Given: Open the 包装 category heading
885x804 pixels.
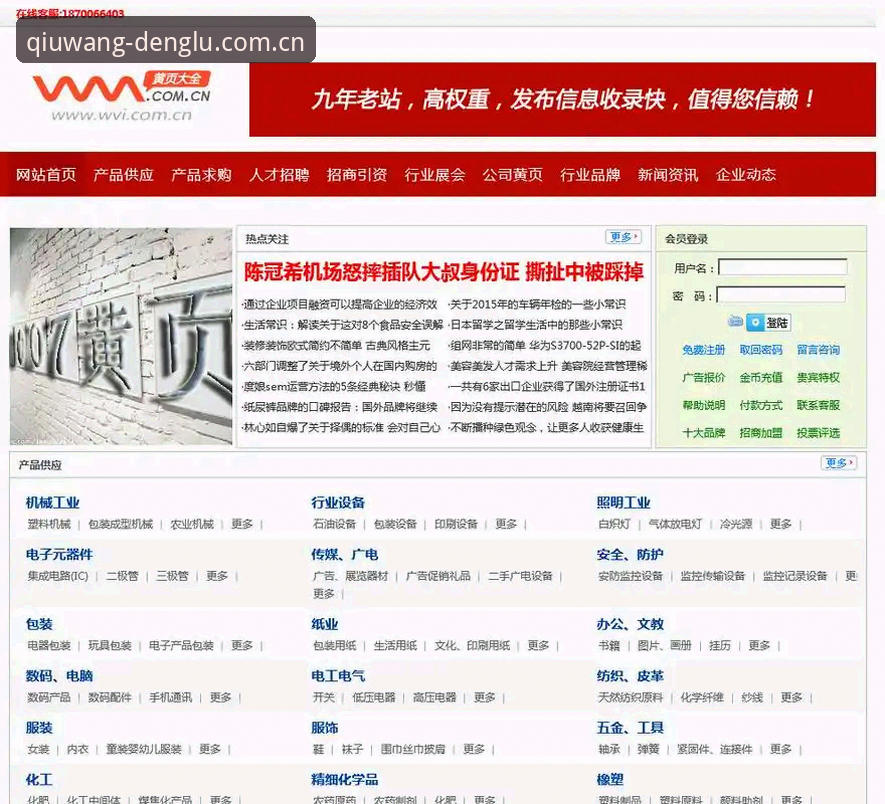Looking at the screenshot, I should tap(39, 624).
